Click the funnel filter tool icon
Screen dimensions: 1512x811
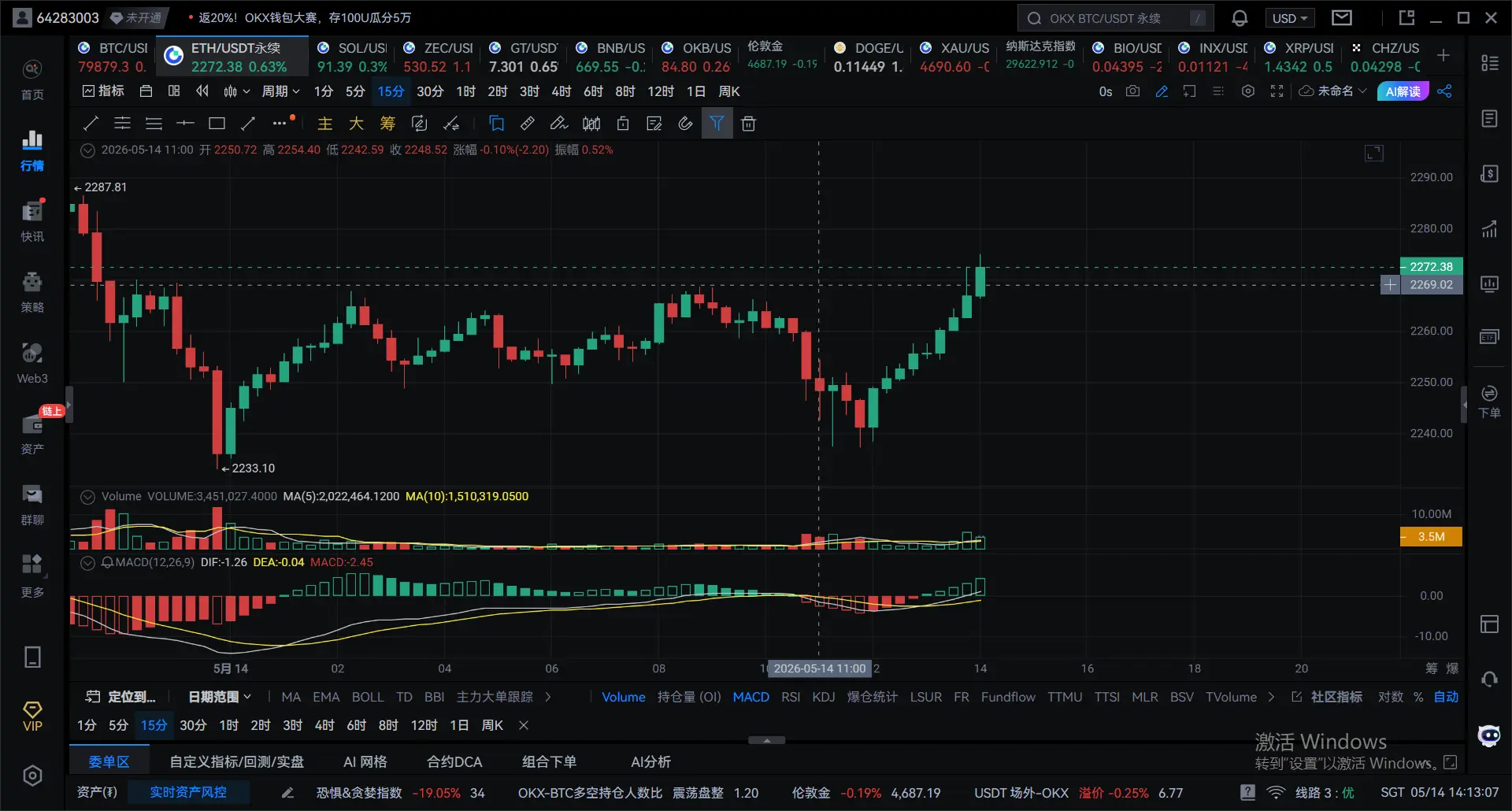[717, 123]
